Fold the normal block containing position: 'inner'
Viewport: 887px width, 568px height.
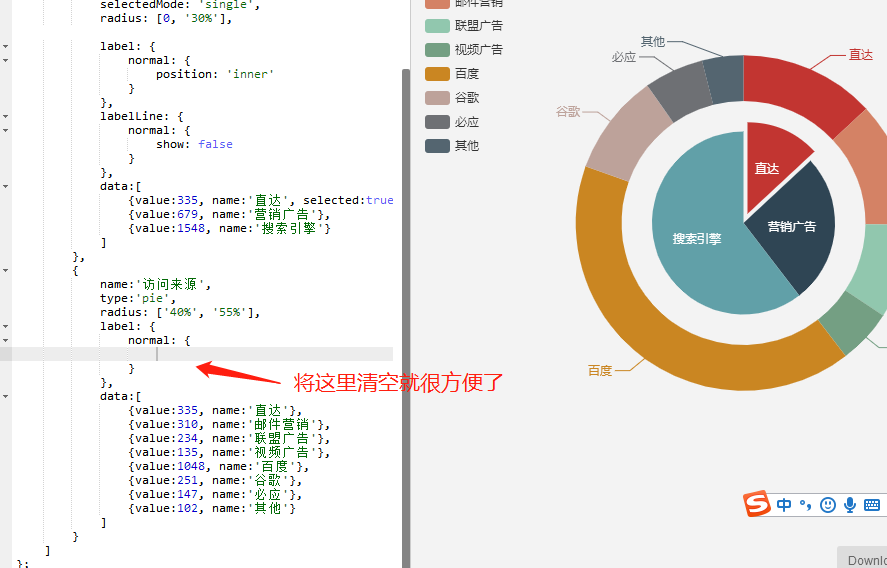tap(6, 61)
